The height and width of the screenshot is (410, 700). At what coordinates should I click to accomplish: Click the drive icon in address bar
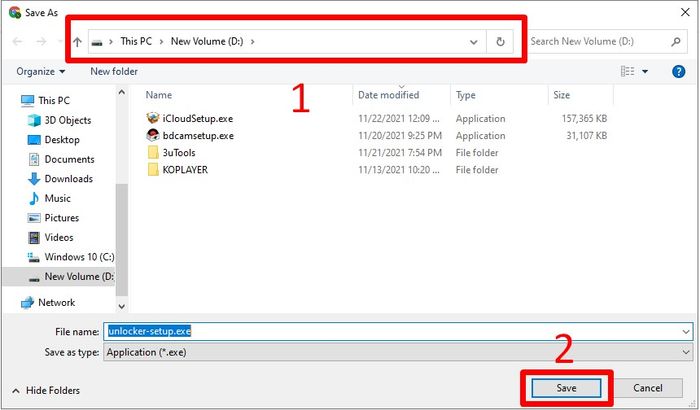97,42
